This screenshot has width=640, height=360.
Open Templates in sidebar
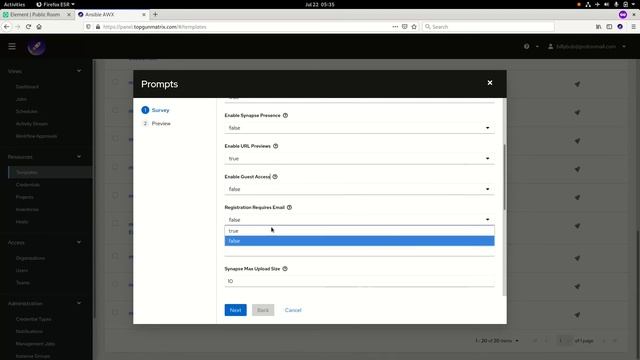coord(27,172)
